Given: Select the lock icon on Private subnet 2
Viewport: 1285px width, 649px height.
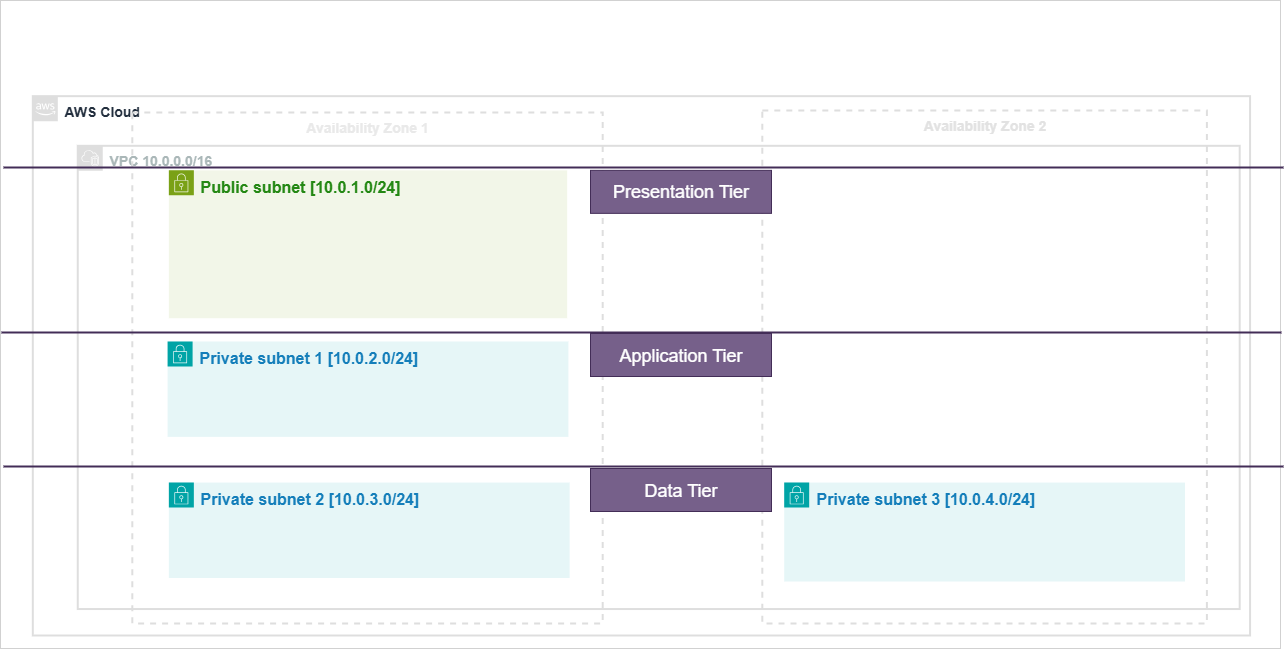Looking at the screenshot, I should coord(181,494).
